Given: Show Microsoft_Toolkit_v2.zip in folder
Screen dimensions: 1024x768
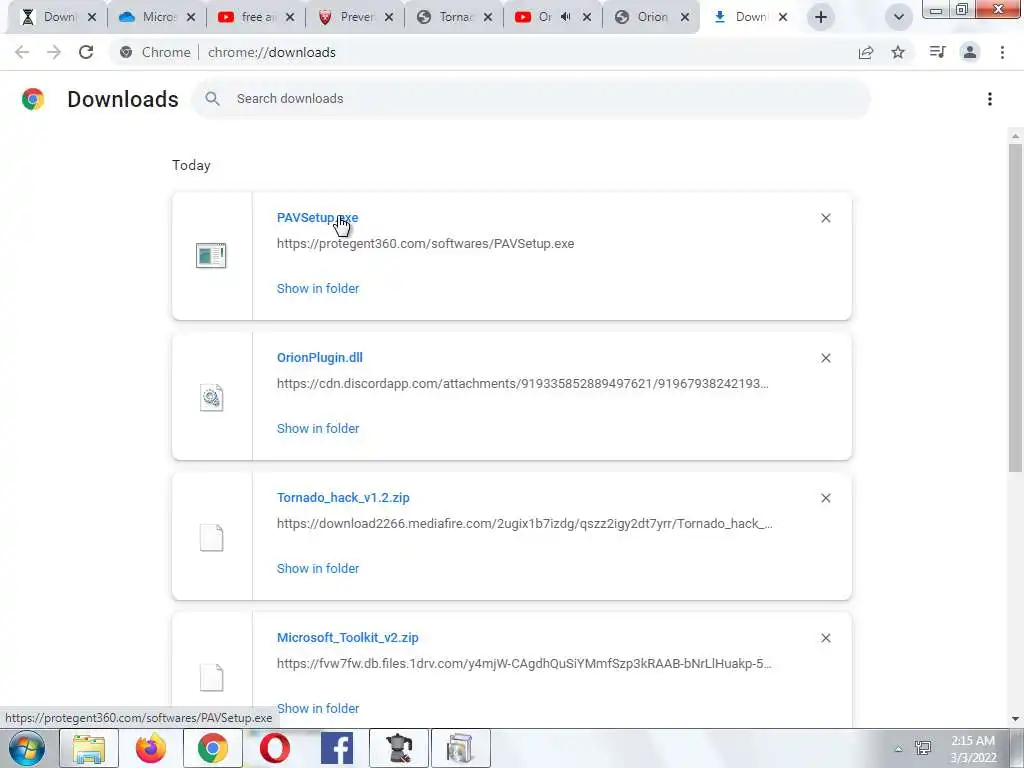Looking at the screenshot, I should (317, 709).
